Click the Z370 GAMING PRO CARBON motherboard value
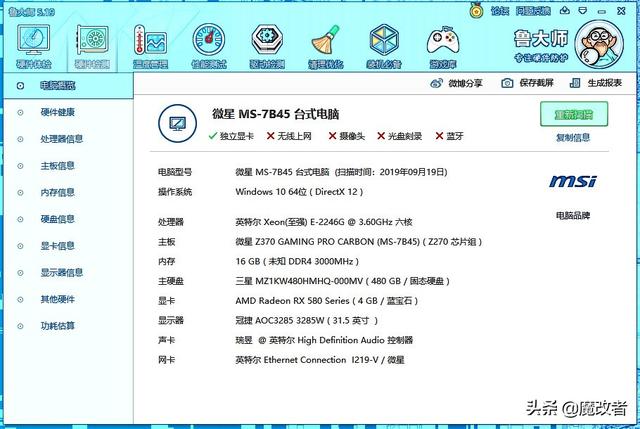This screenshot has height=429, width=640. 359,242
